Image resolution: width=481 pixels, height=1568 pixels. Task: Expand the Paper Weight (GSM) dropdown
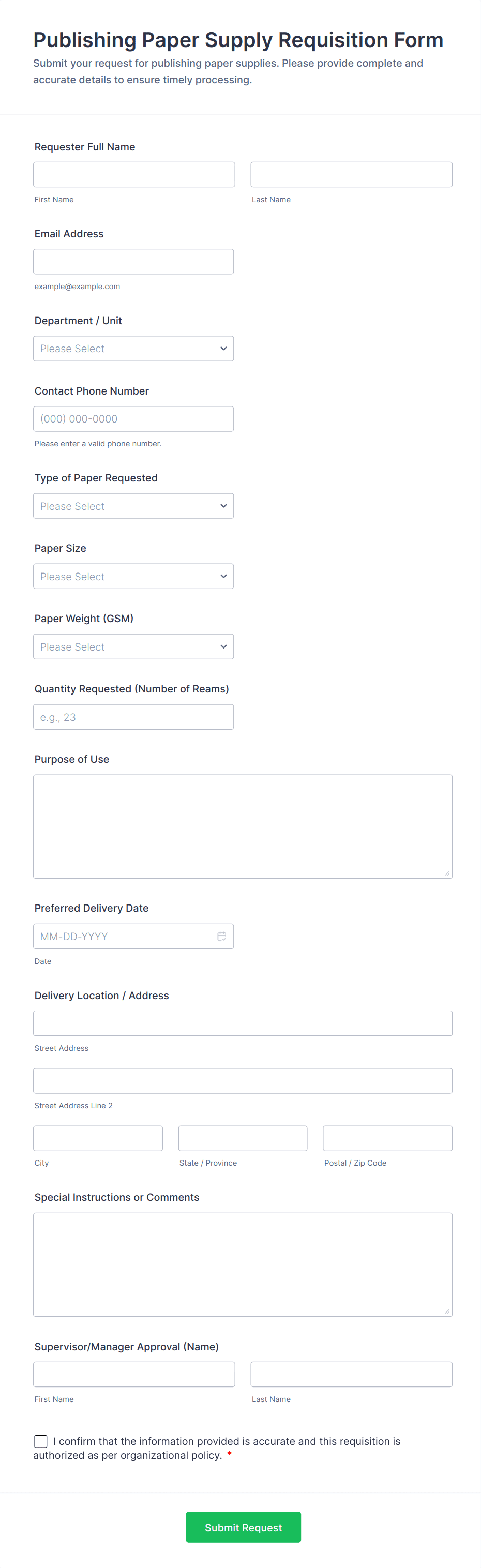133,646
